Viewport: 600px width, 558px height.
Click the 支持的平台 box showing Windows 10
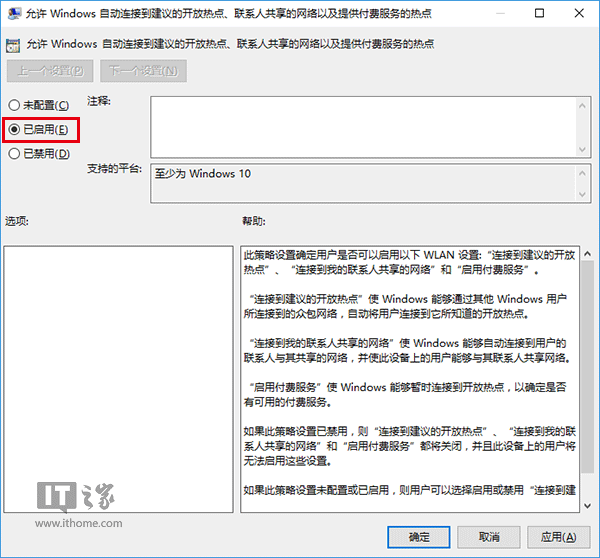(362, 181)
